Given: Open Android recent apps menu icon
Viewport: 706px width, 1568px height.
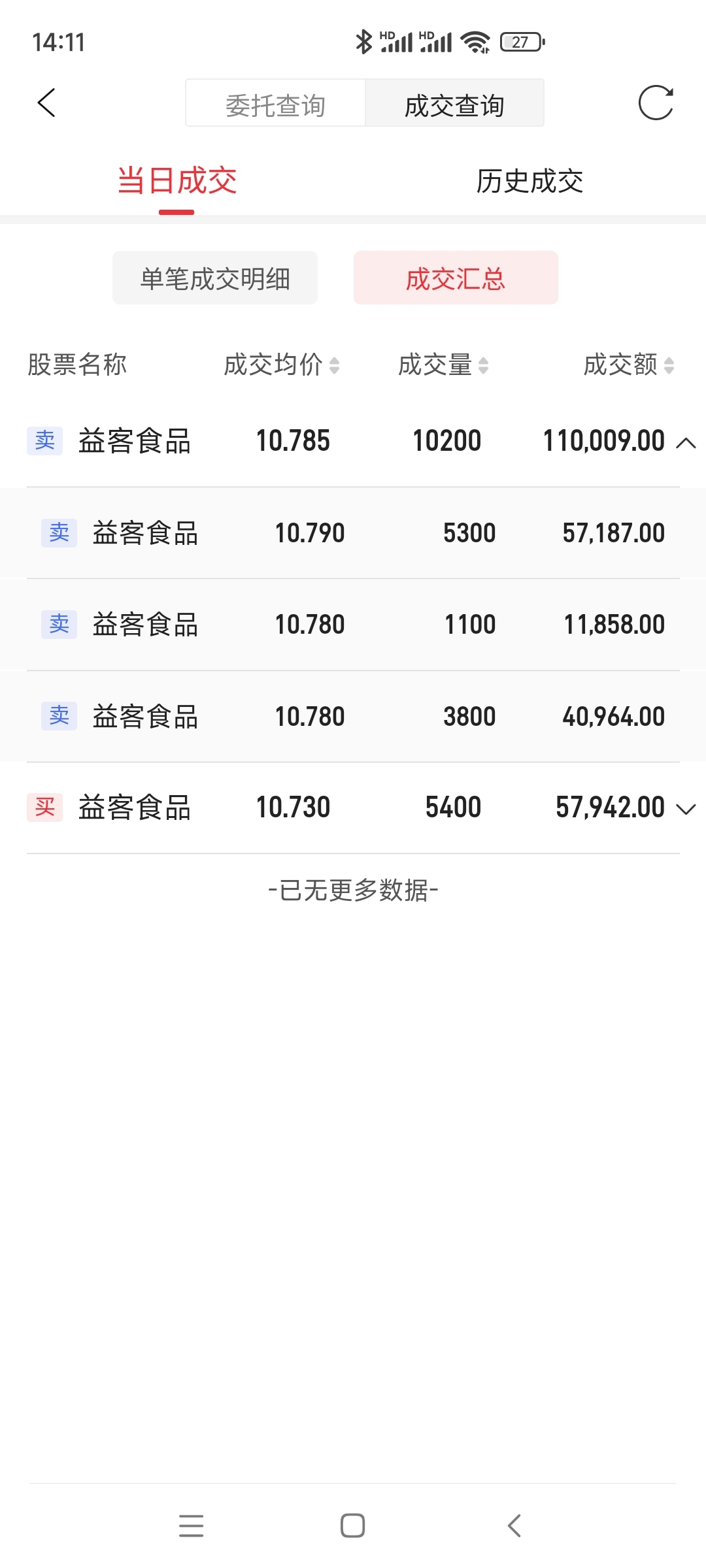Looking at the screenshot, I should pyautogui.click(x=191, y=1526).
